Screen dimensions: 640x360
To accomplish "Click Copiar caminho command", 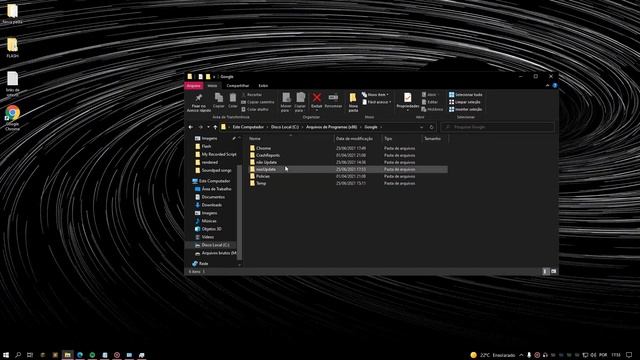I will click(258, 102).
